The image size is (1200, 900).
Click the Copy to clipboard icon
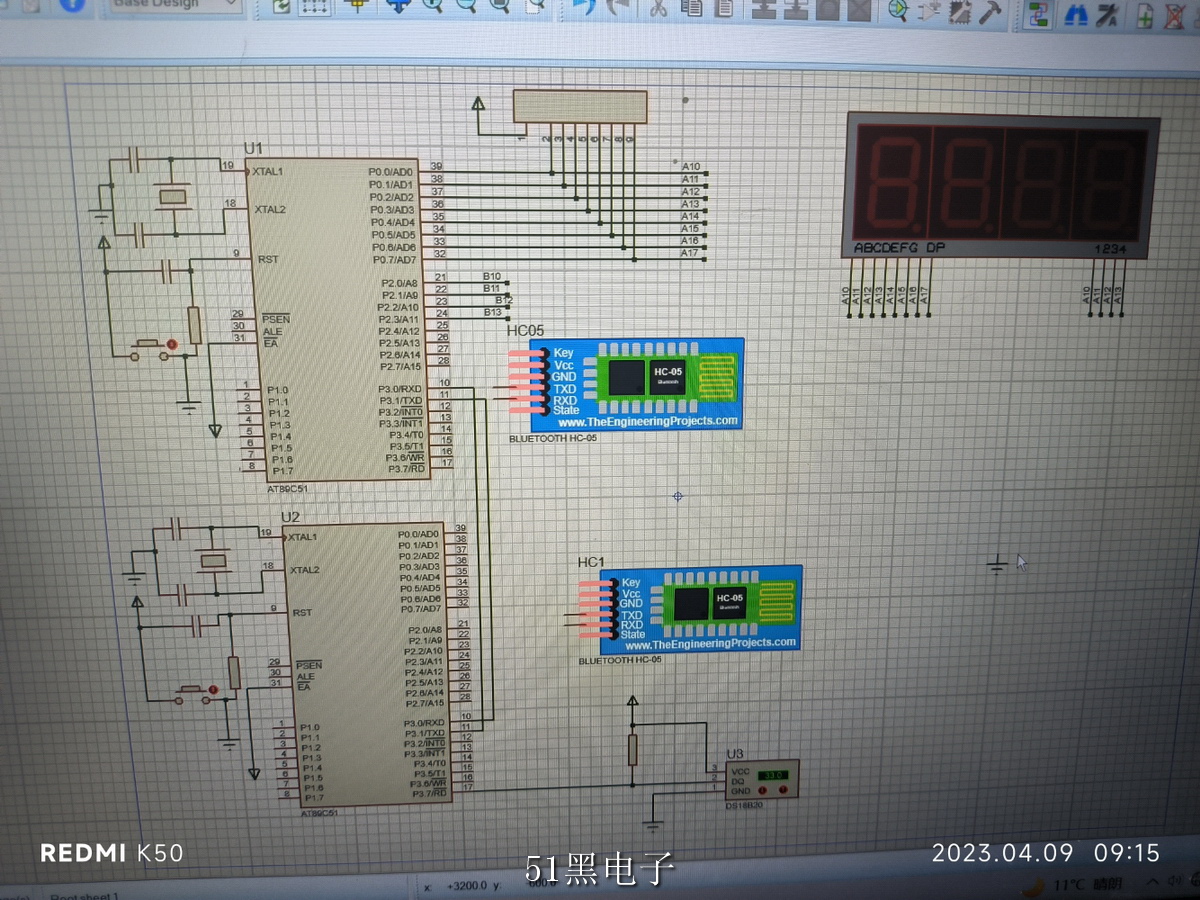tap(692, 9)
